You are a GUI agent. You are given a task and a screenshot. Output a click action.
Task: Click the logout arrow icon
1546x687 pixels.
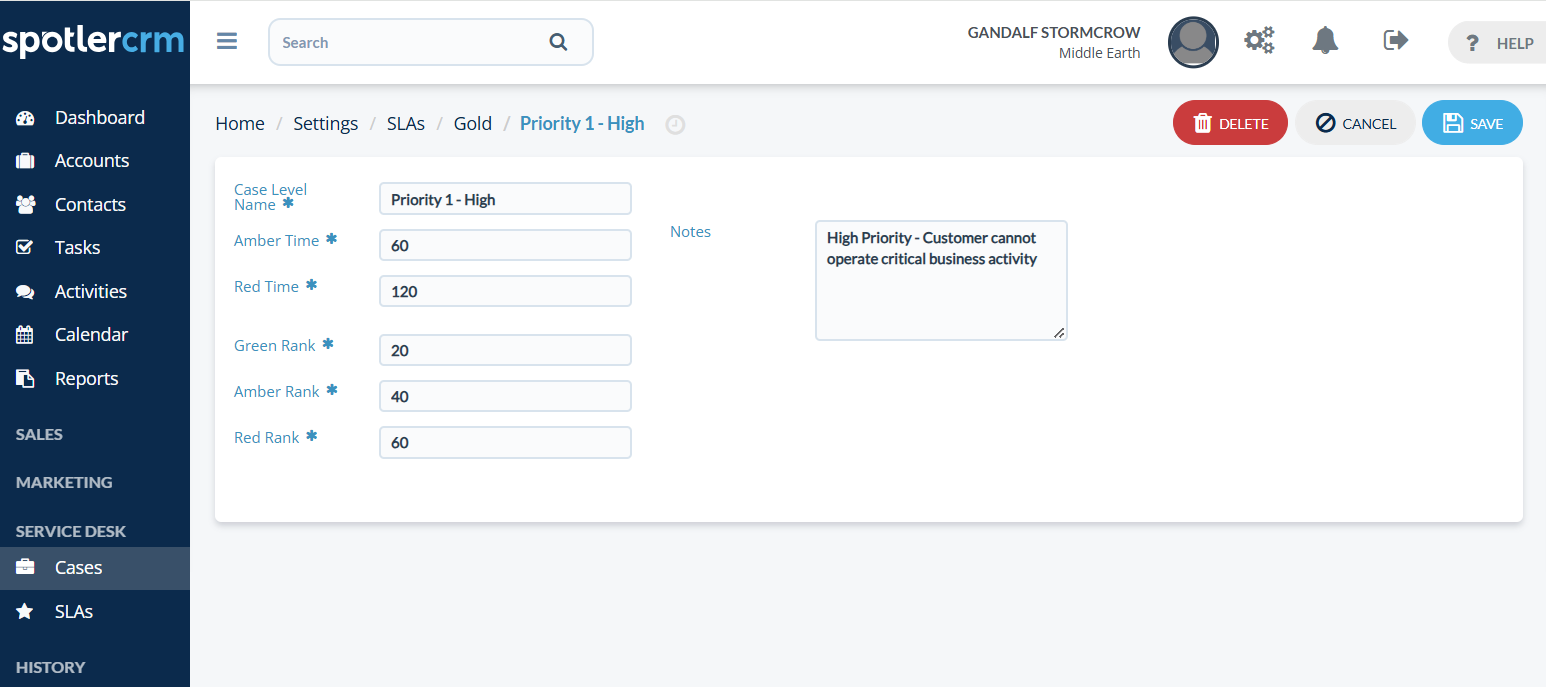[x=1395, y=40]
